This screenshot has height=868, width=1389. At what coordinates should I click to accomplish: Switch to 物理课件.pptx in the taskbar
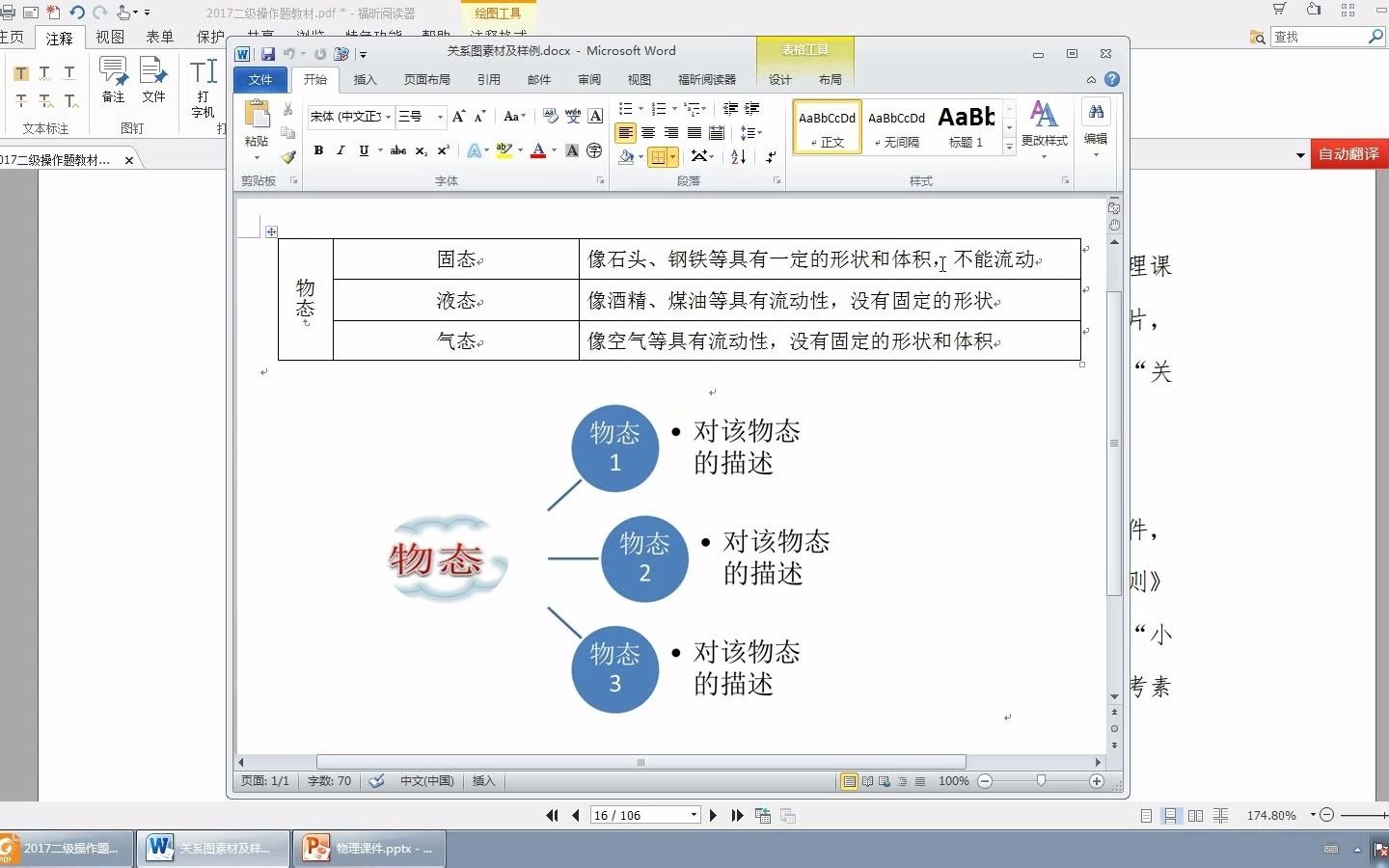point(369,849)
